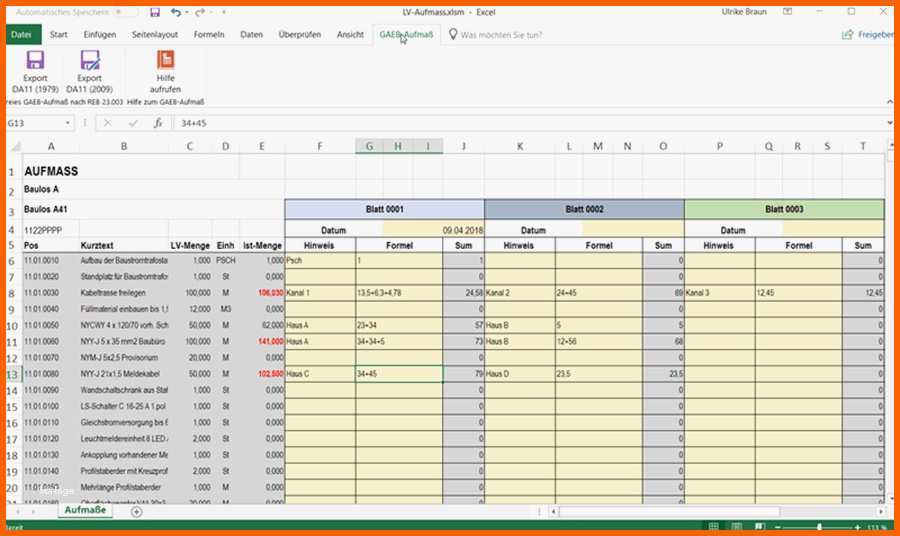Click the Blatt 0002 header cell
This screenshot has height=536, width=900.
(x=584, y=209)
